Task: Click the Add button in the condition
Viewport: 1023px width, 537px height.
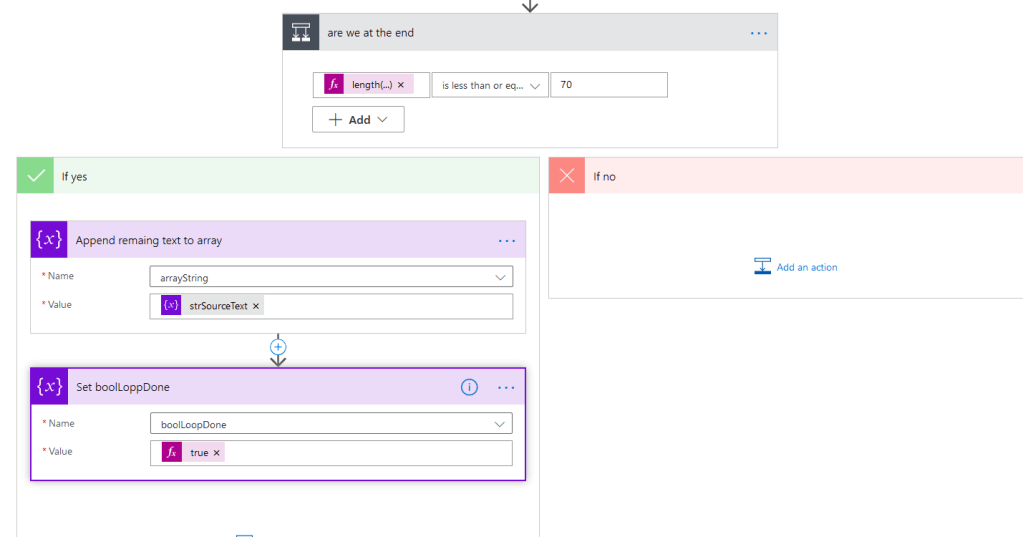Action: point(358,120)
